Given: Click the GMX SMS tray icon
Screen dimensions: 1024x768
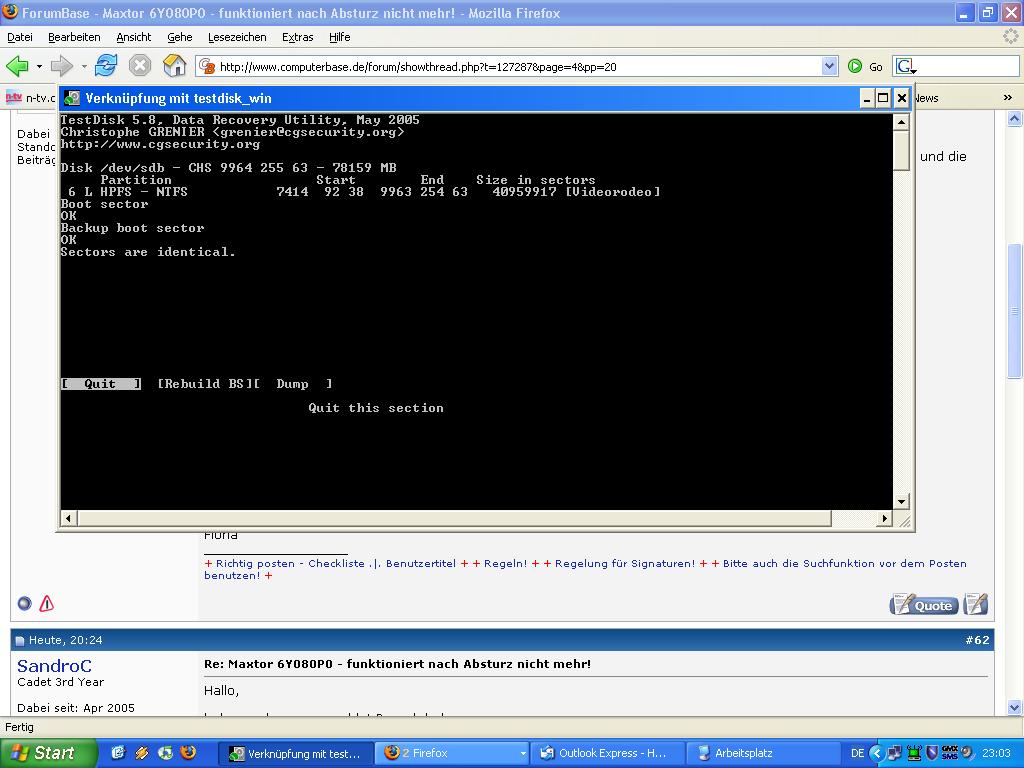Looking at the screenshot, I should click(x=950, y=753).
